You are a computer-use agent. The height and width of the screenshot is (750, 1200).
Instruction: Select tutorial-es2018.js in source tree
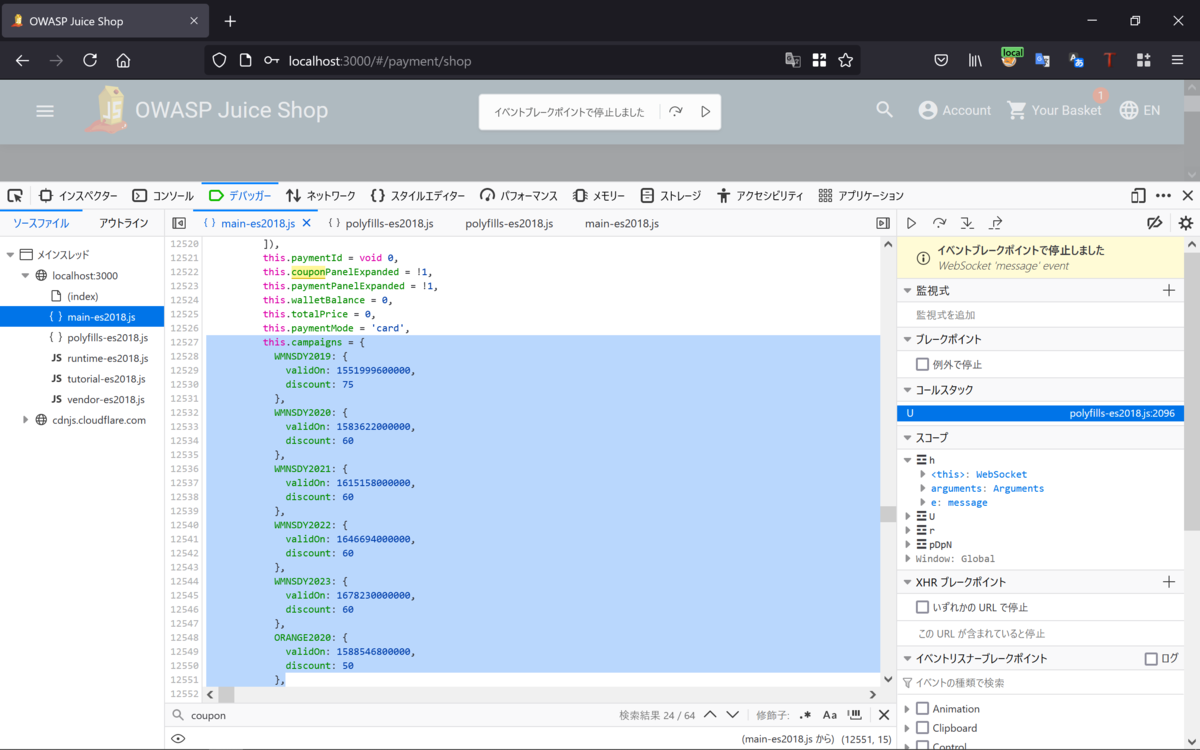click(106, 379)
